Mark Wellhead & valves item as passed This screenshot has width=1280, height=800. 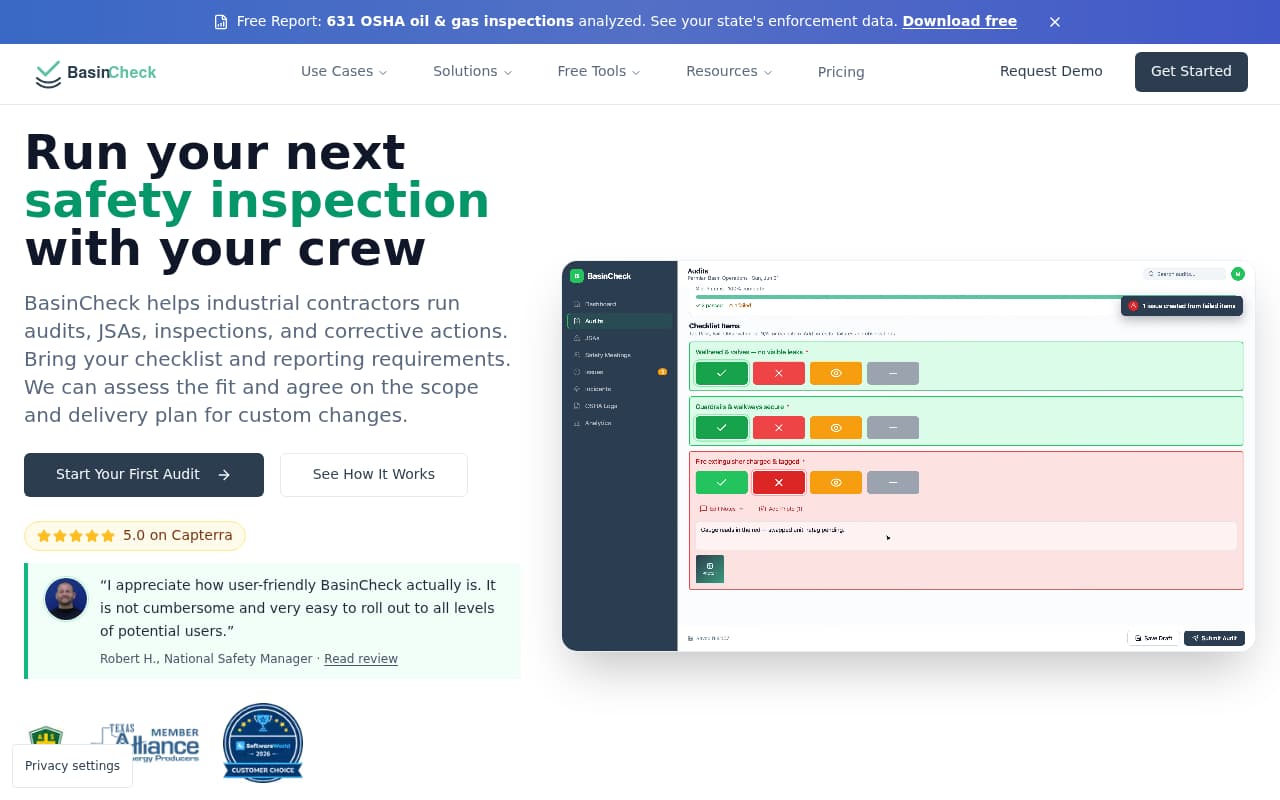pos(722,373)
